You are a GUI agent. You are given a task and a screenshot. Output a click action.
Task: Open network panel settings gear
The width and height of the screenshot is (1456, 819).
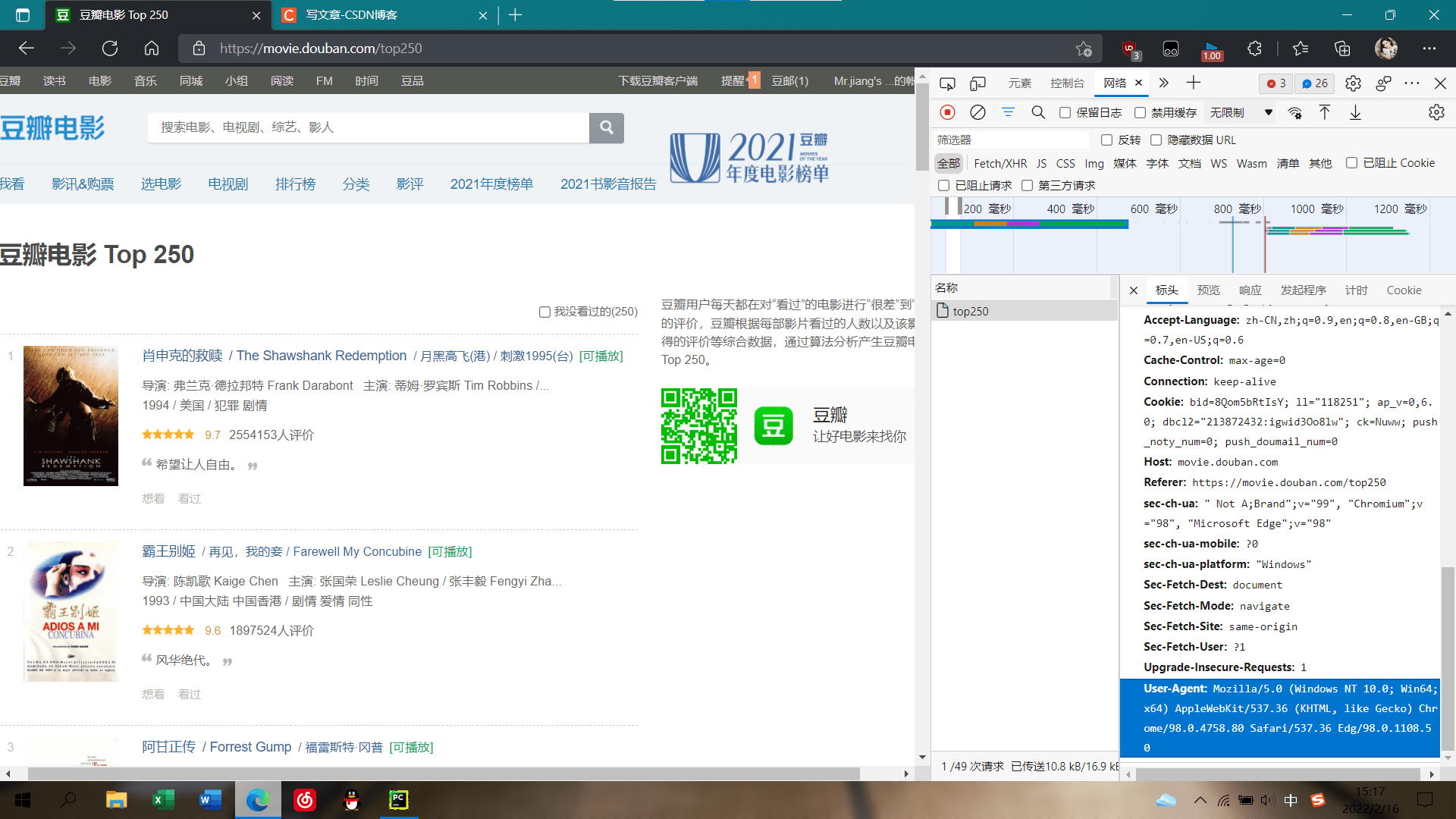coord(1436,112)
